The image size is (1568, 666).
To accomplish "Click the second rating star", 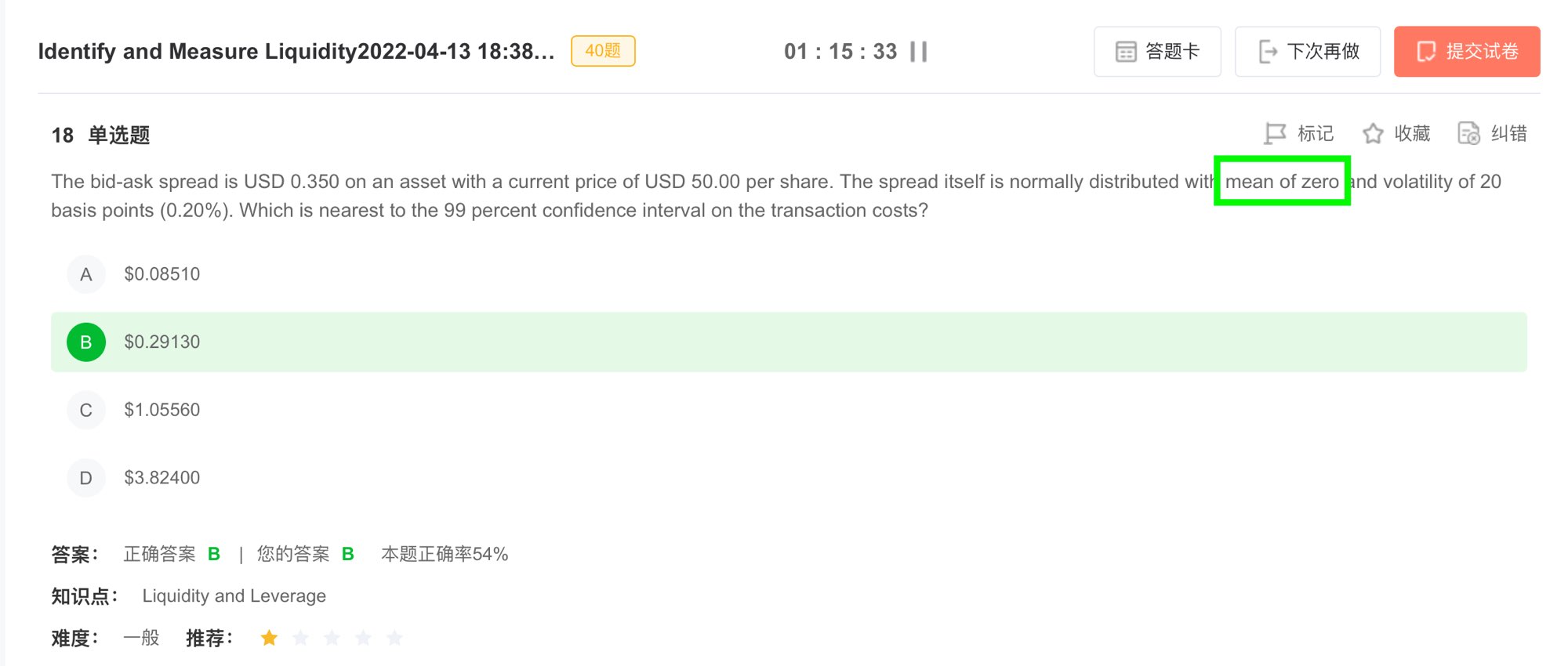I will pyautogui.click(x=300, y=638).
